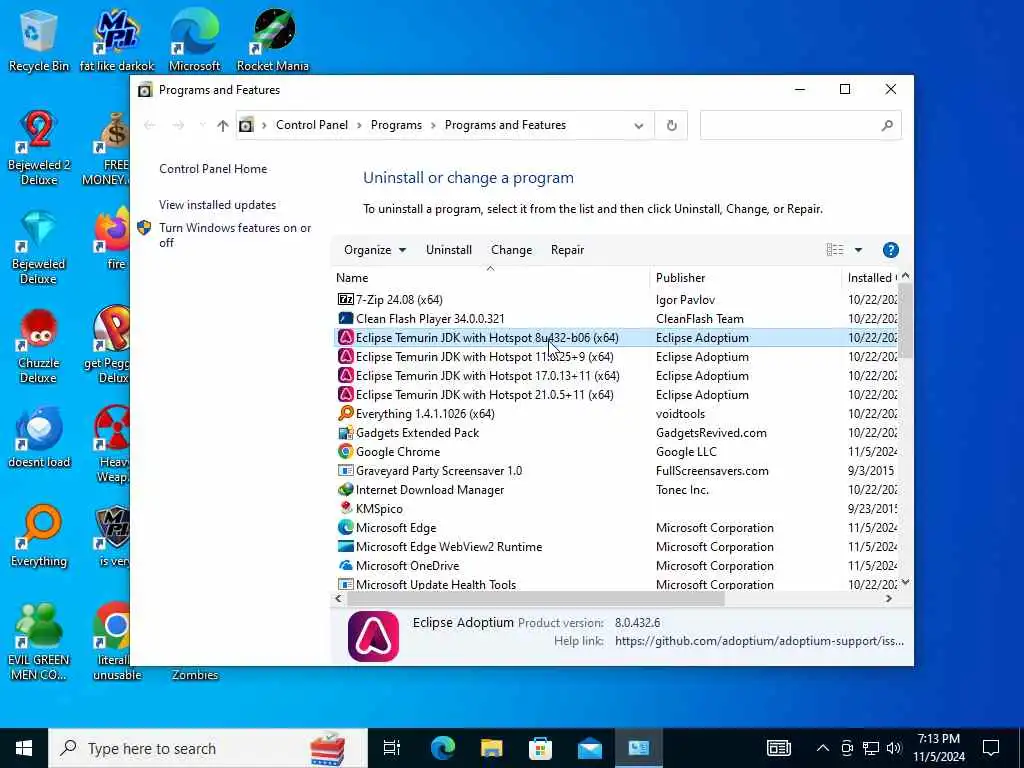The width and height of the screenshot is (1024, 768).
Task: Expand the address bar history dropdown
Action: coord(639,125)
